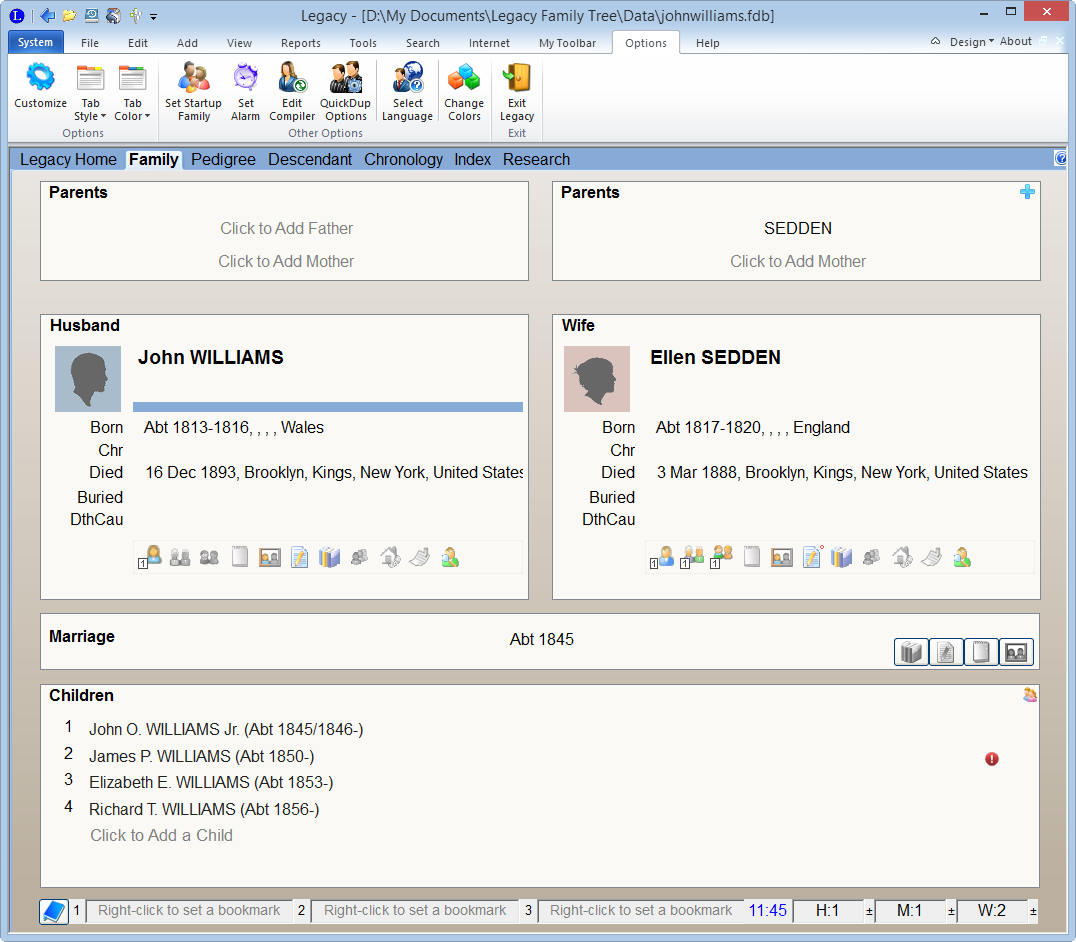Click the blue help icon at right of view tabs
1076x942 pixels.
pyautogui.click(x=1060, y=158)
